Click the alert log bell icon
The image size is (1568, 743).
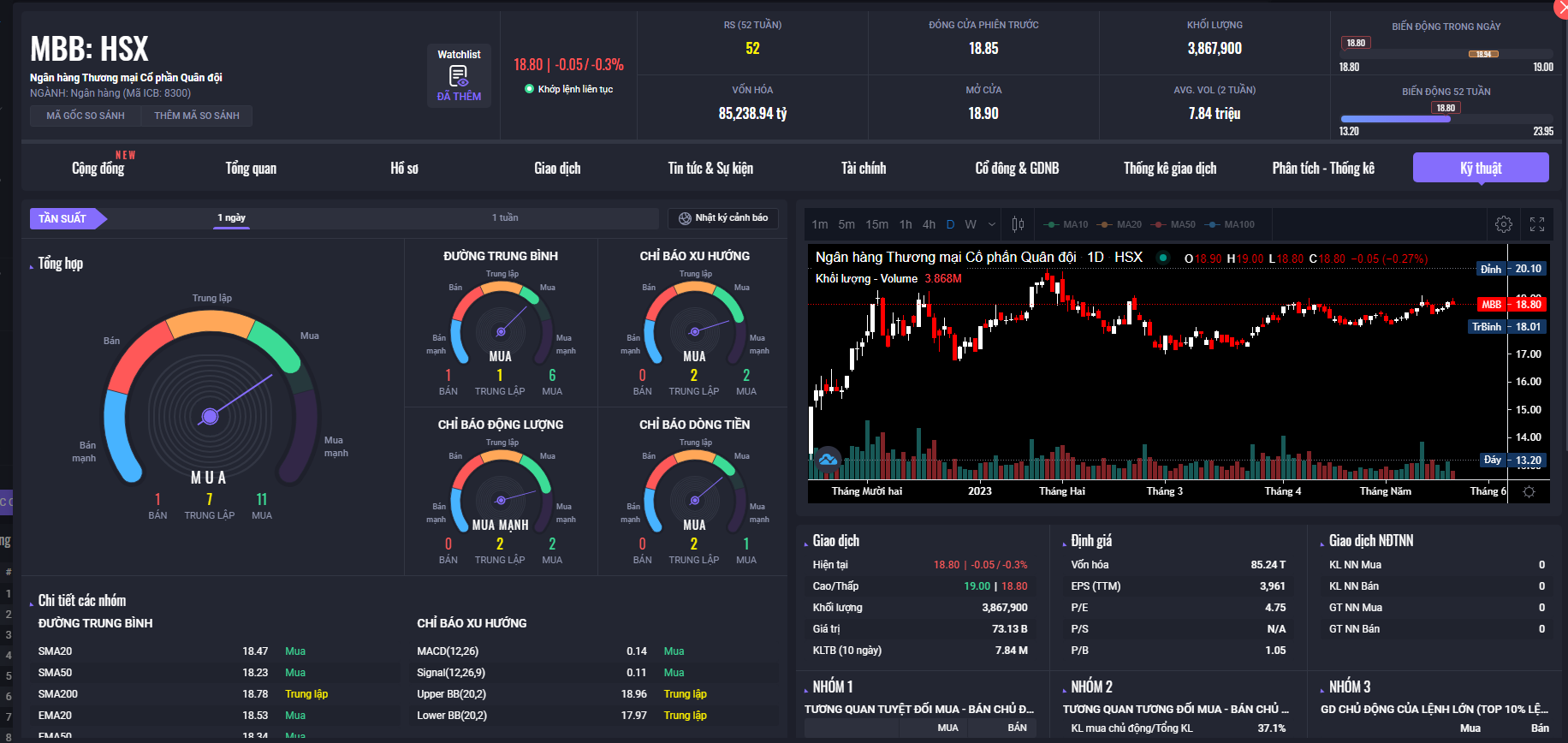pos(685,218)
